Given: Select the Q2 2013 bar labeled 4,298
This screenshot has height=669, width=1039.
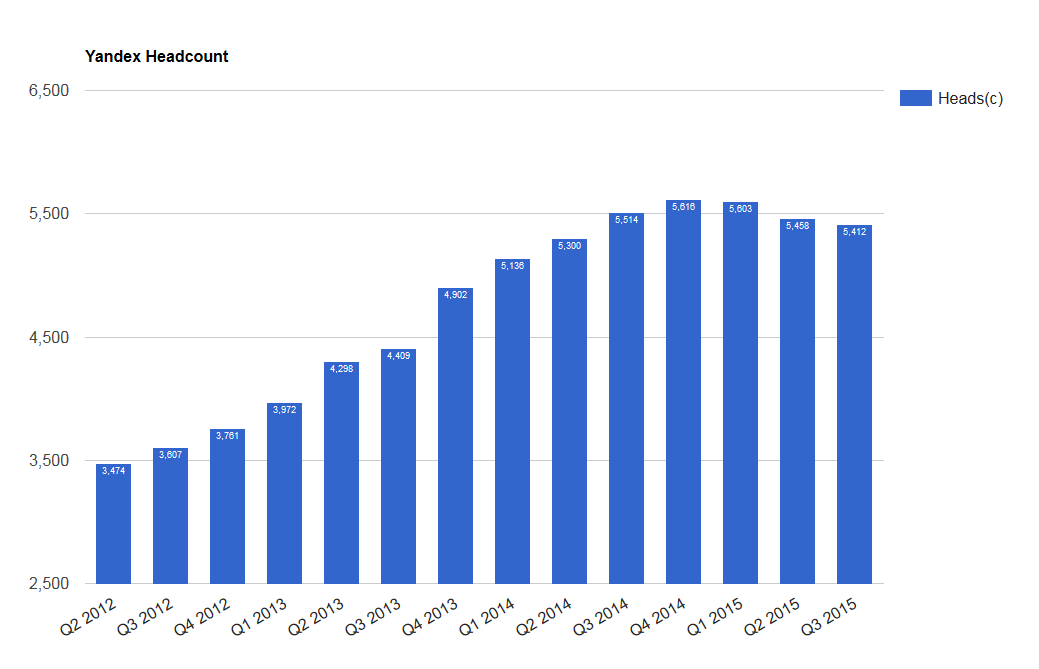Looking at the screenshot, I should click(341, 473).
